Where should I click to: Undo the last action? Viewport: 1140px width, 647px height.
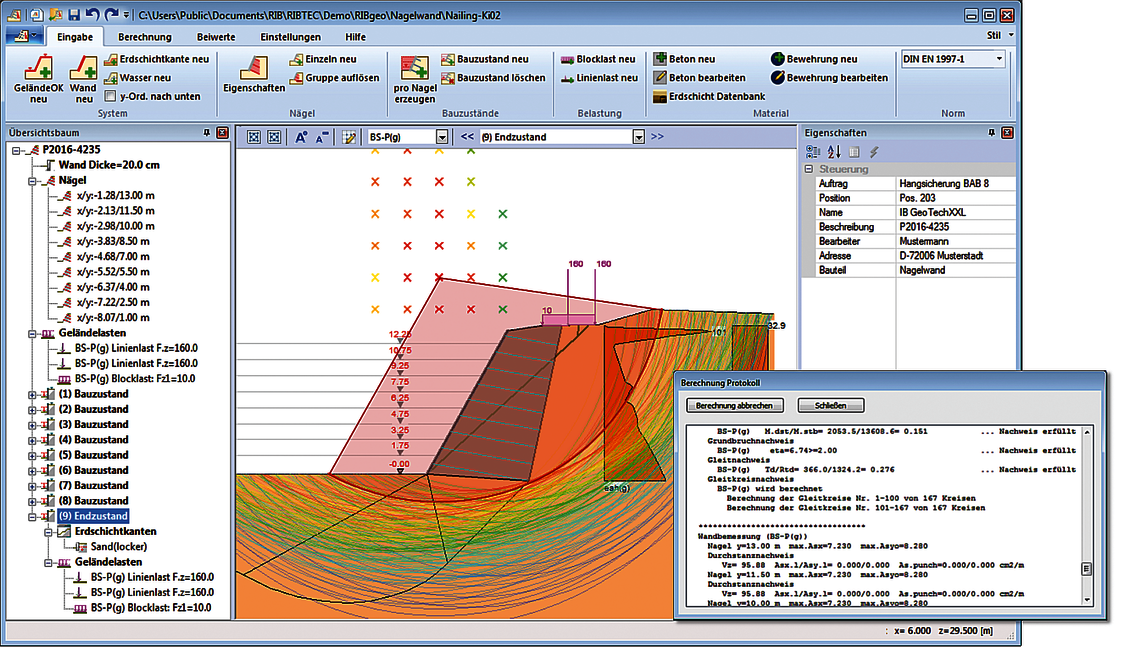[x=92, y=15]
